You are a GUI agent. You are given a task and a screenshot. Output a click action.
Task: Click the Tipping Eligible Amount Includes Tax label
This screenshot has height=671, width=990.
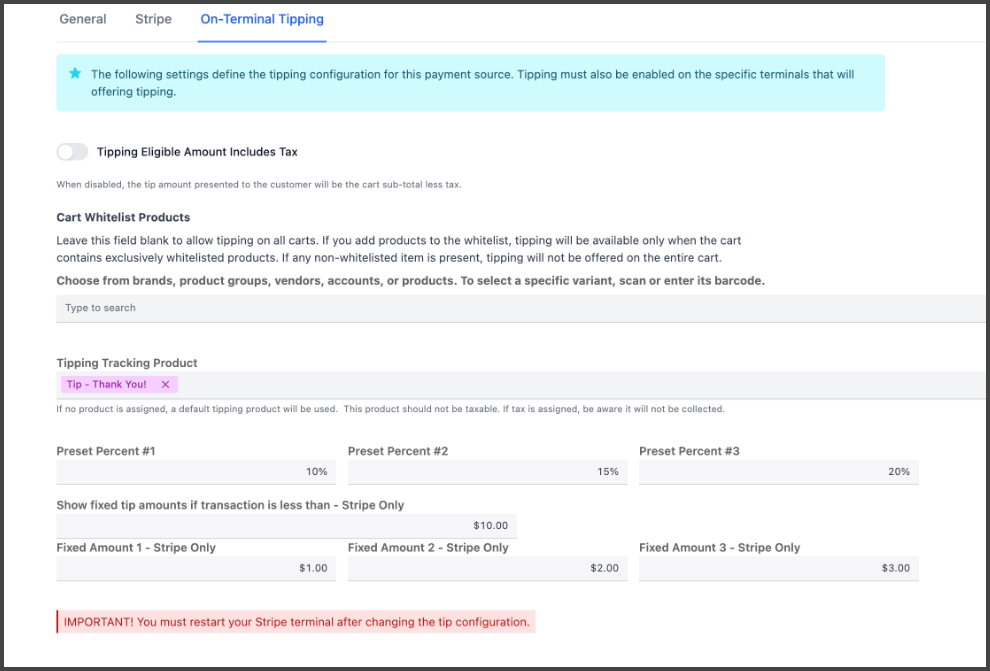(x=197, y=152)
